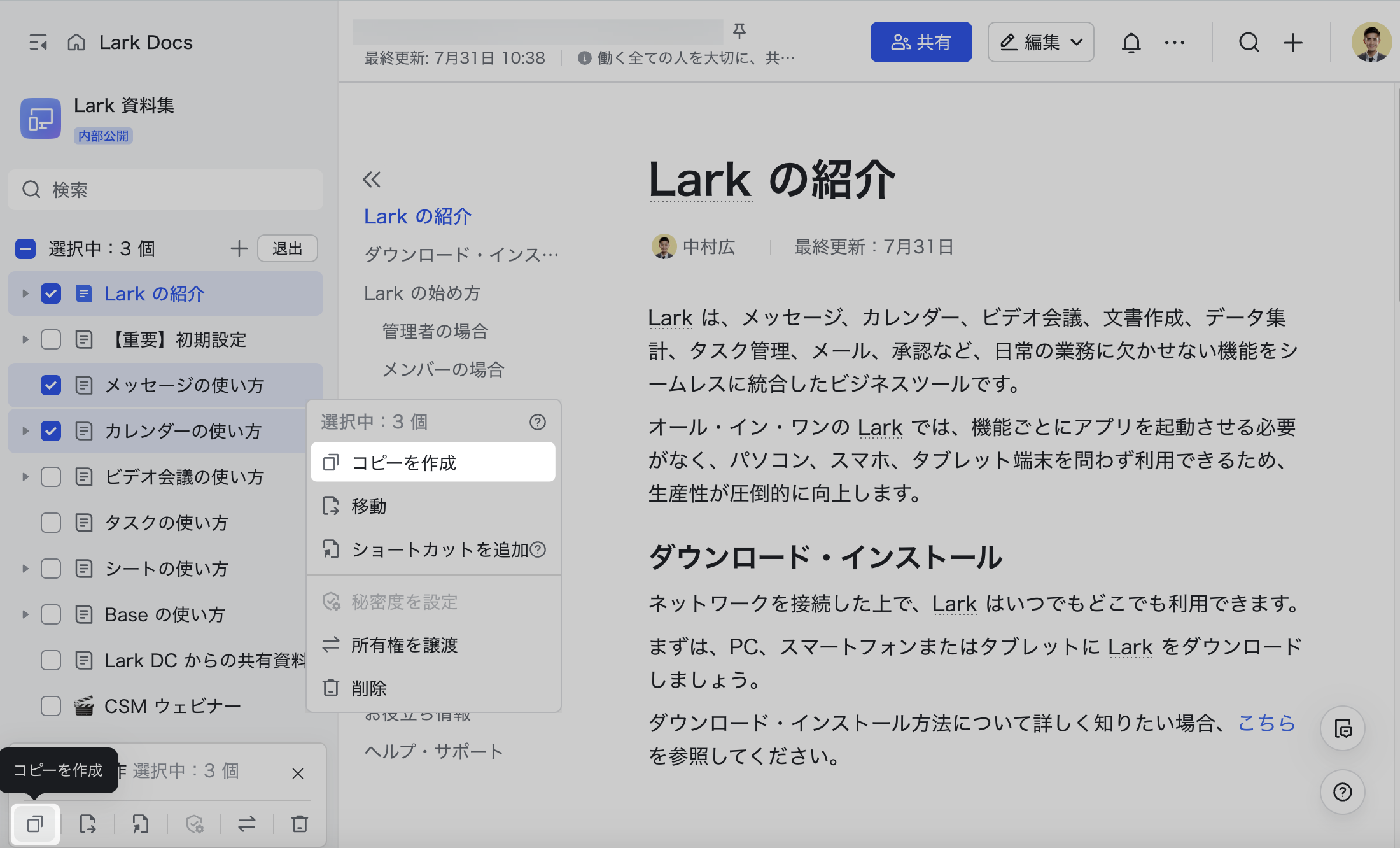Viewport: 1400px width, 848px height.
Task: Click the transfer ownership icon in bottom toolbar
Action: (247, 824)
